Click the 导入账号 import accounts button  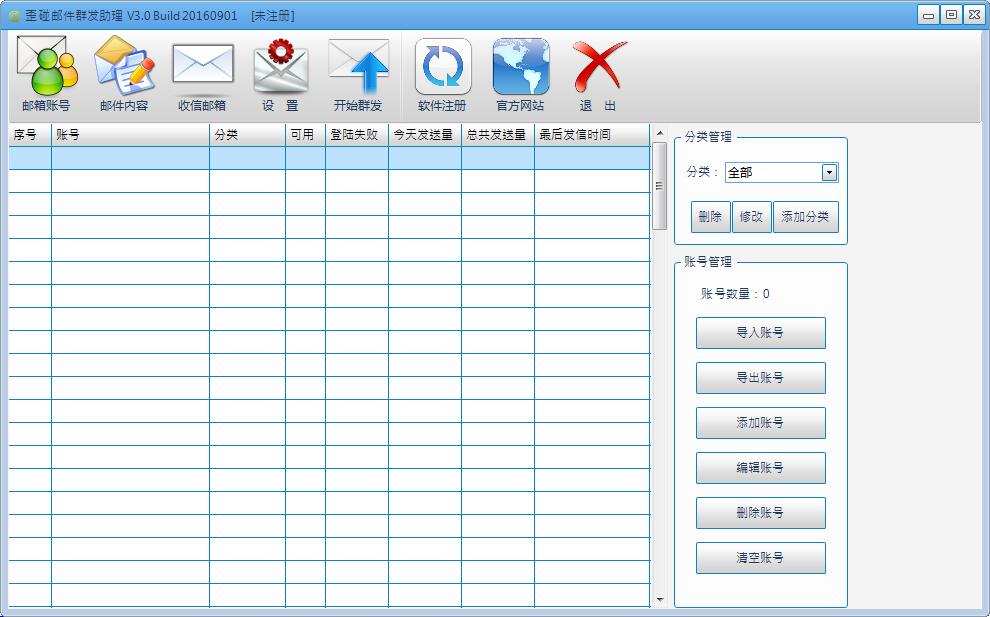click(760, 333)
